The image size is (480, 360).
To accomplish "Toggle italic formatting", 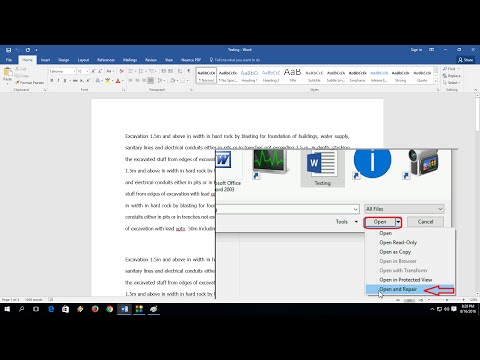I will pyautogui.click(x=58, y=81).
